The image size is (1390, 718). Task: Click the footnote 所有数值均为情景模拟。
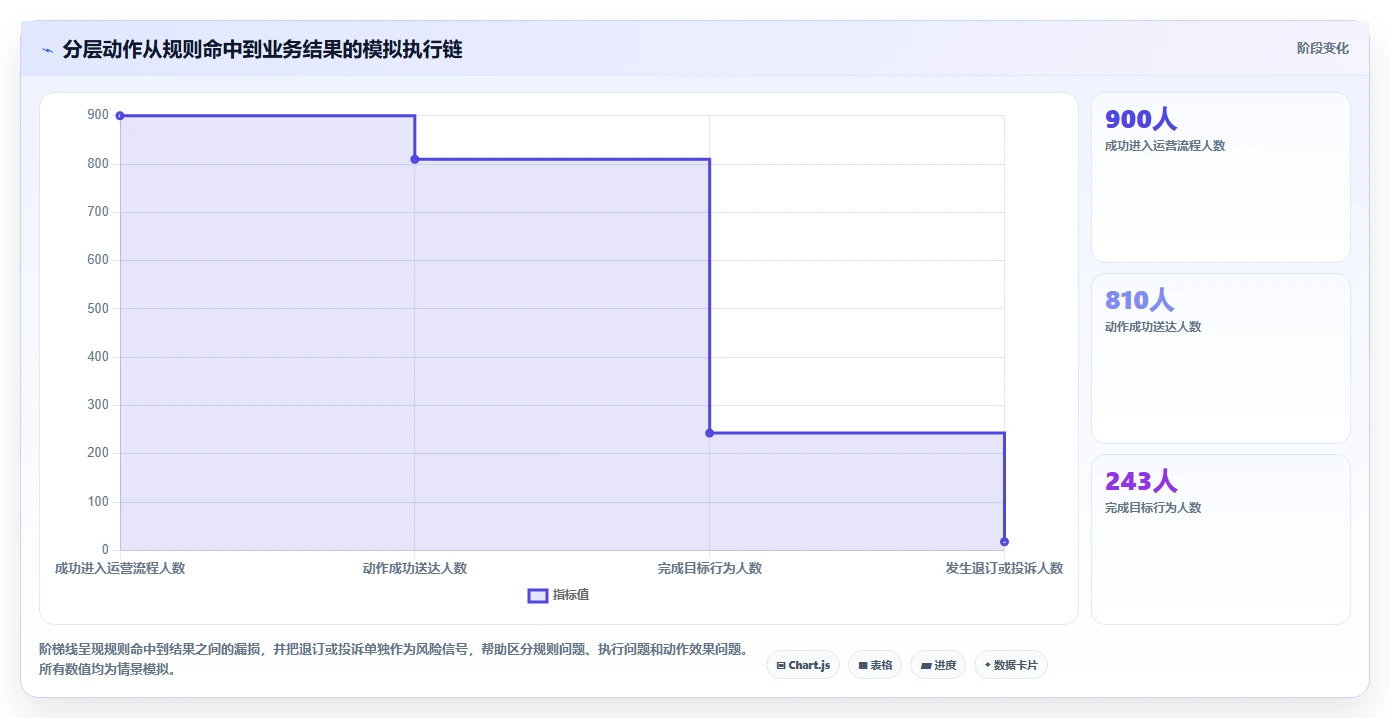coord(108,670)
